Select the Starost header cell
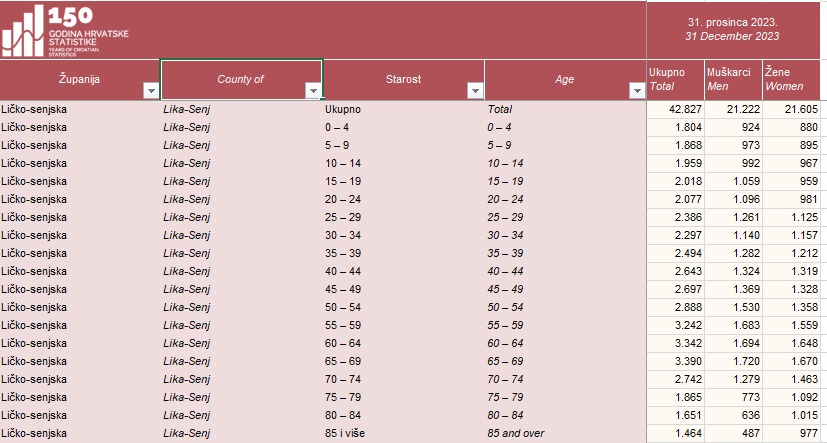The height and width of the screenshot is (443, 827). click(x=403, y=80)
